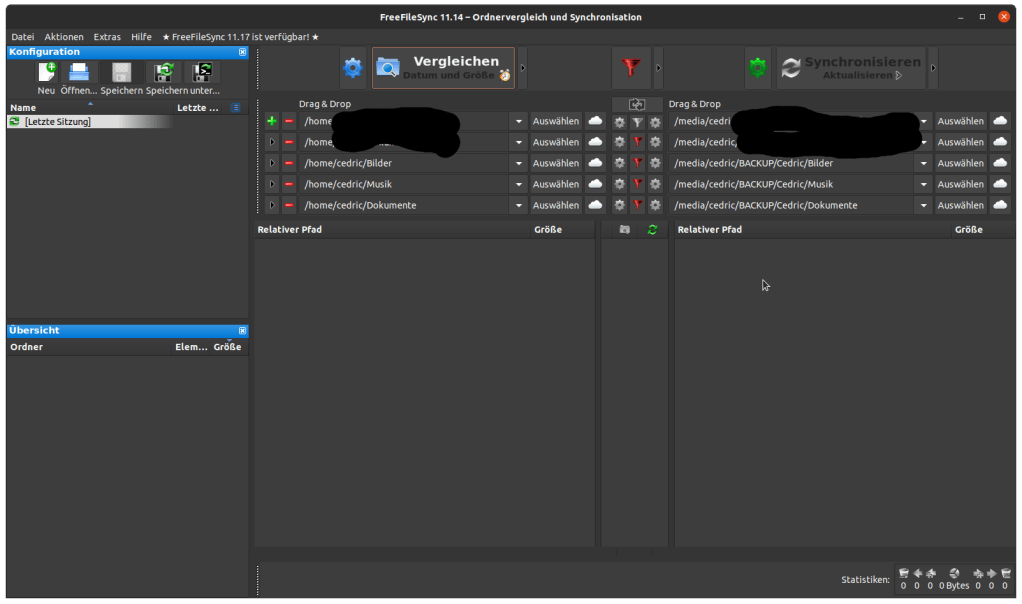Close the Konfiguration panel
The height and width of the screenshot is (604, 1022).
pos(242,52)
